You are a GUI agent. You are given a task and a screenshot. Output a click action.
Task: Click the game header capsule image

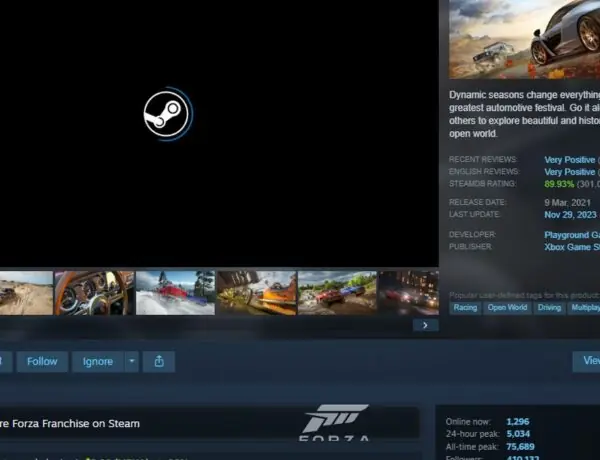[524, 39]
